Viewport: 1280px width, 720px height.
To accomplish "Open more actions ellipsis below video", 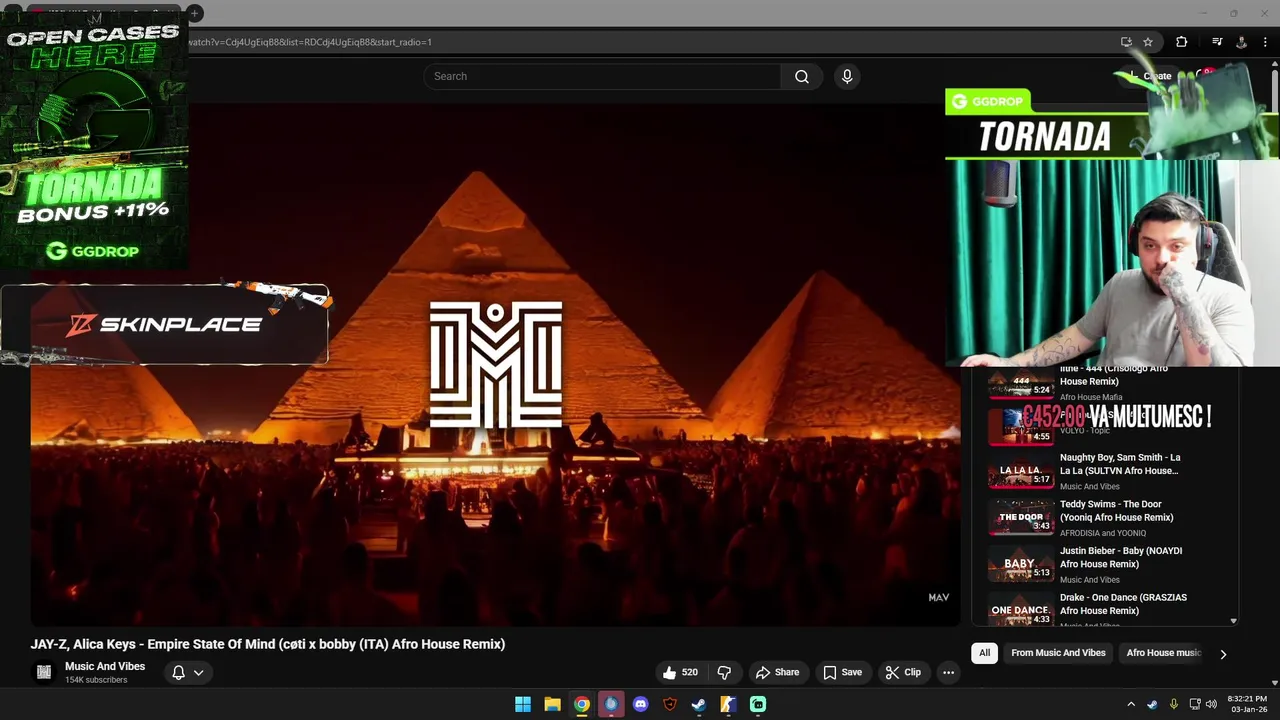I will pyautogui.click(x=948, y=672).
